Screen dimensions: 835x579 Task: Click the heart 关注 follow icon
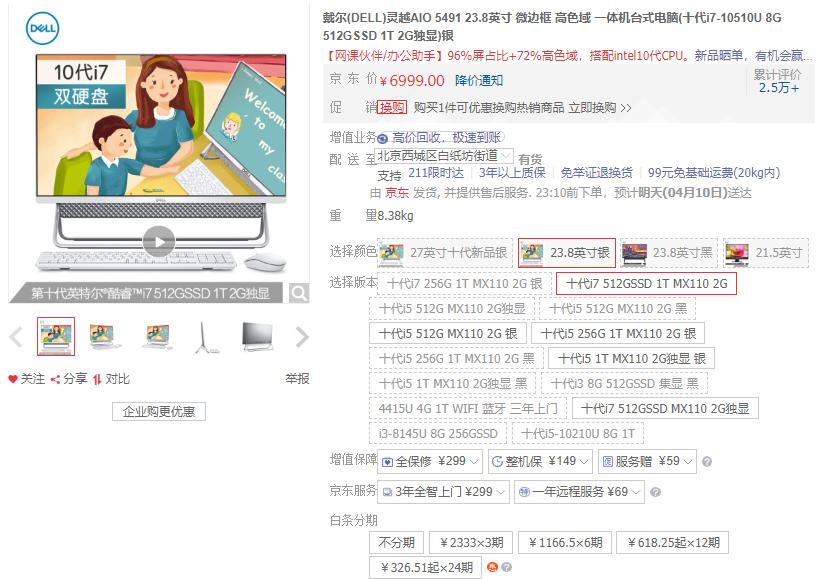click(x=13, y=379)
